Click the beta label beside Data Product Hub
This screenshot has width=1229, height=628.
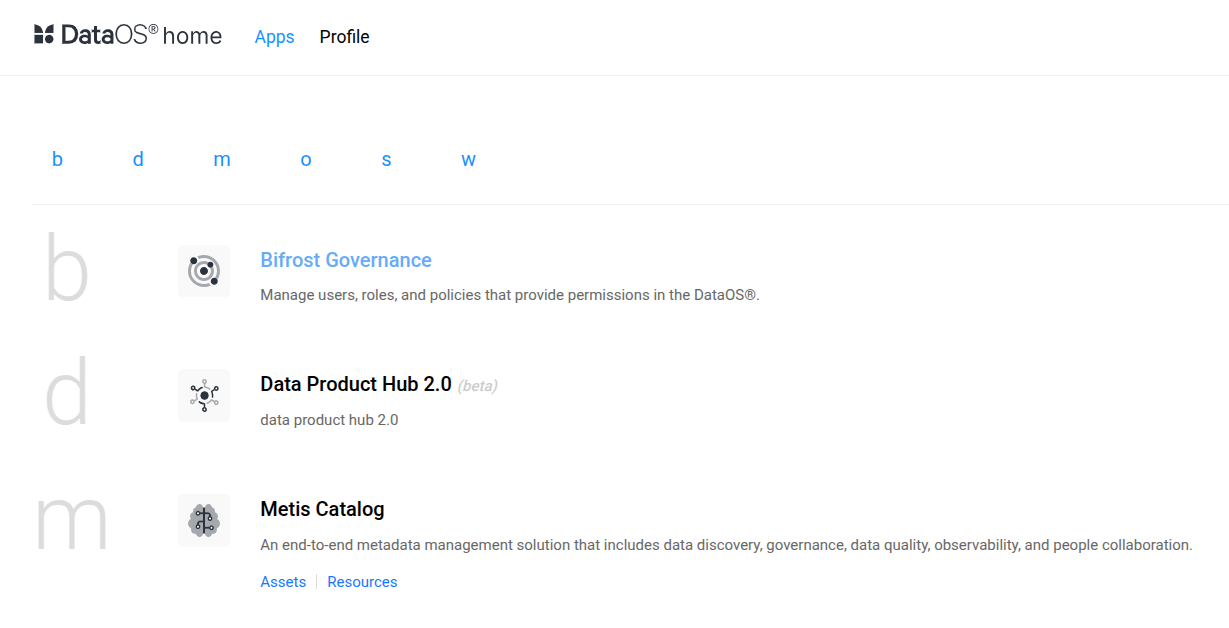[477, 386]
